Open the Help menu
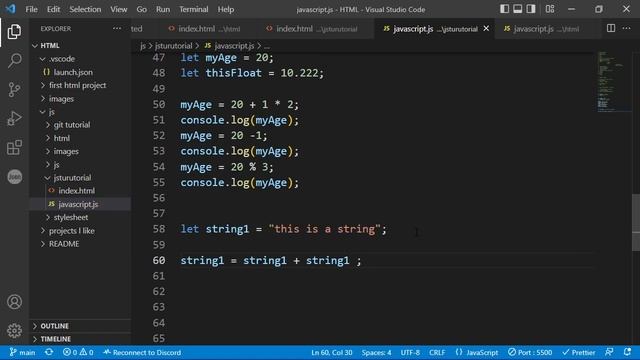 226,9
